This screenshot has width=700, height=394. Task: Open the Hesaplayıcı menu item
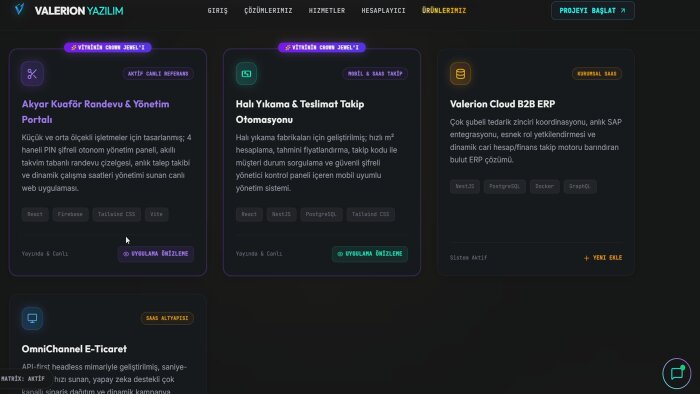tap(383, 10)
